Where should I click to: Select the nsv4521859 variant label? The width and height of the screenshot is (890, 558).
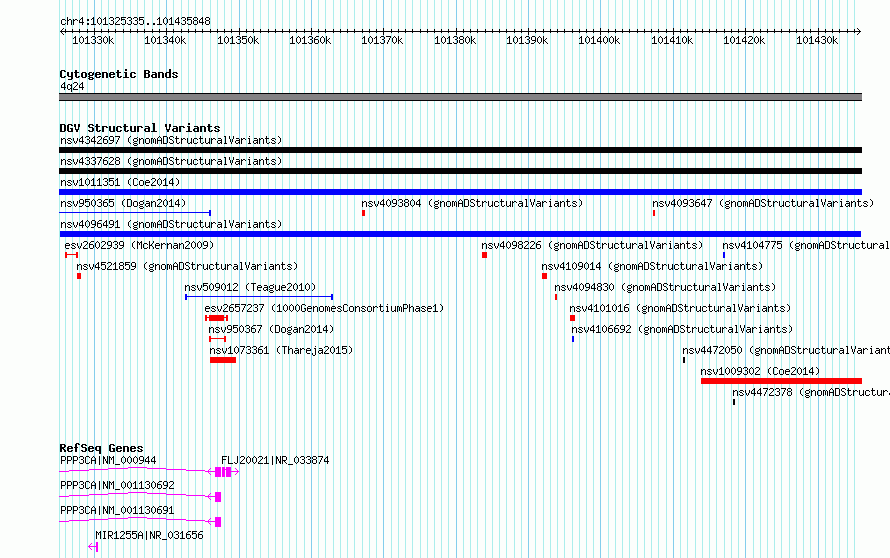click(x=187, y=266)
